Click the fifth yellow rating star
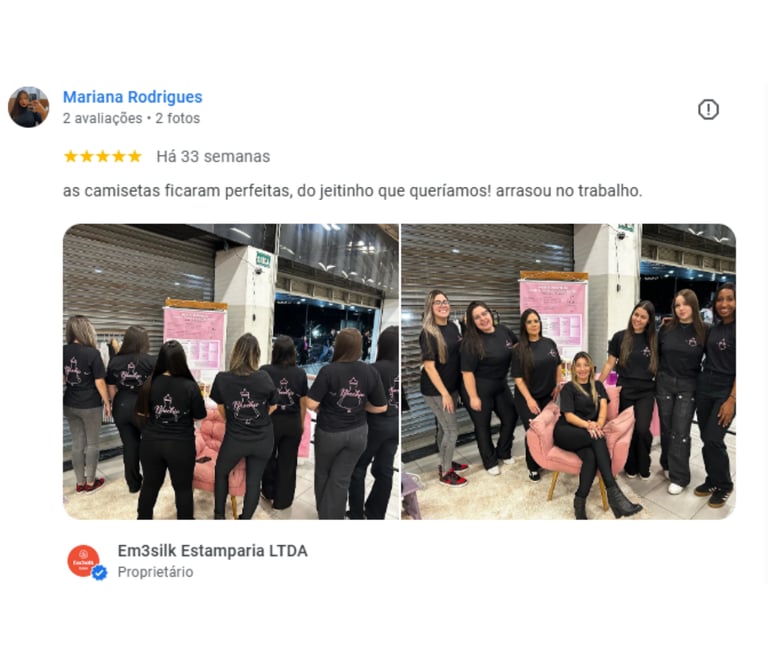 tap(134, 156)
